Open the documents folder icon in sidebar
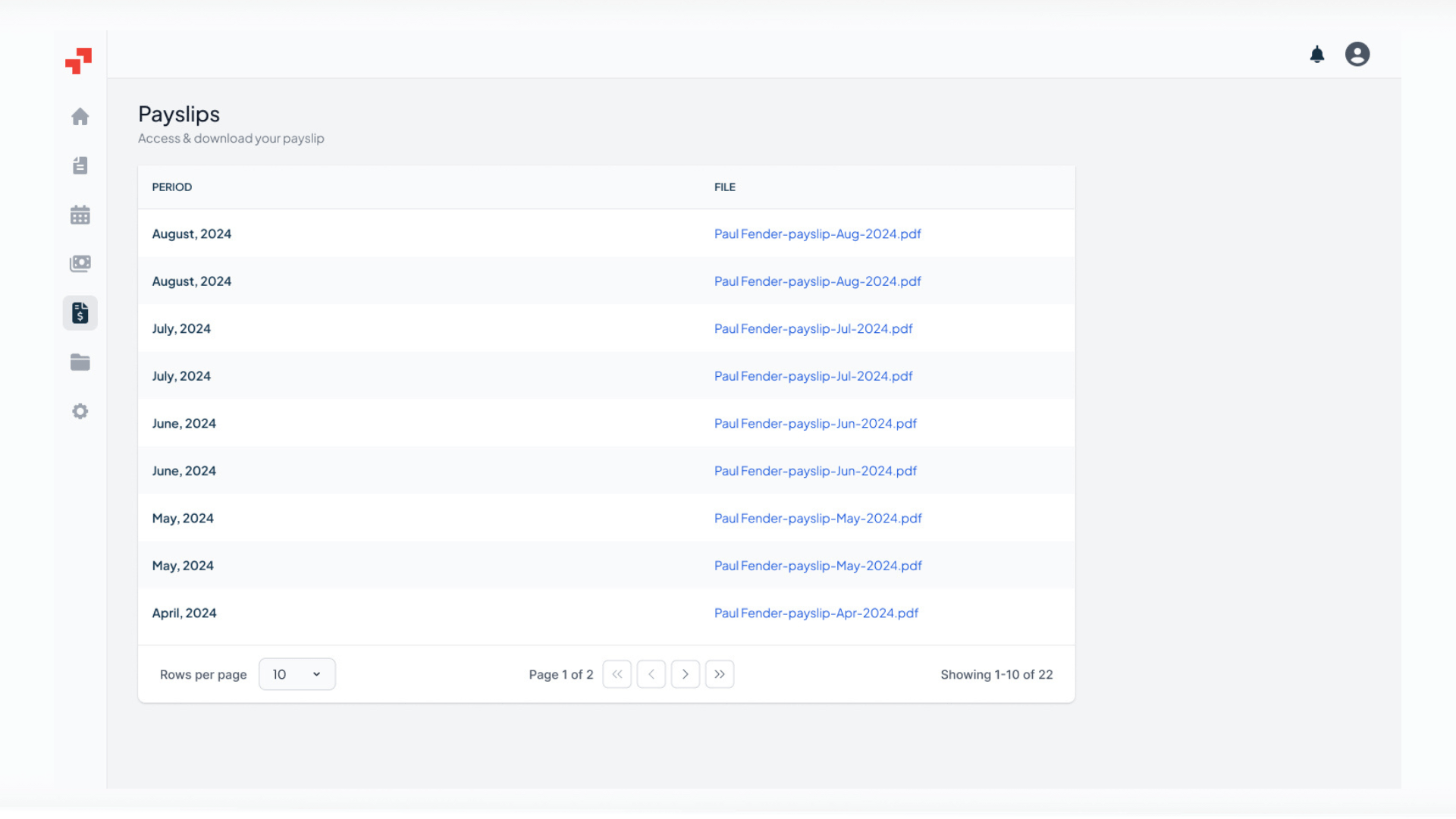This screenshot has height=819, width=1456. (80, 362)
